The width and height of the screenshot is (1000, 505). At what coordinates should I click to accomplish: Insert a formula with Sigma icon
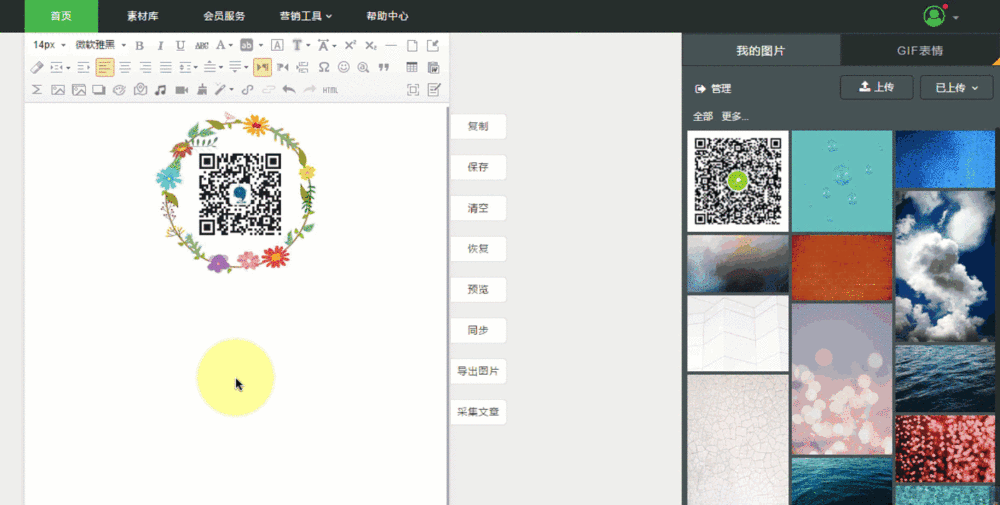[37, 90]
